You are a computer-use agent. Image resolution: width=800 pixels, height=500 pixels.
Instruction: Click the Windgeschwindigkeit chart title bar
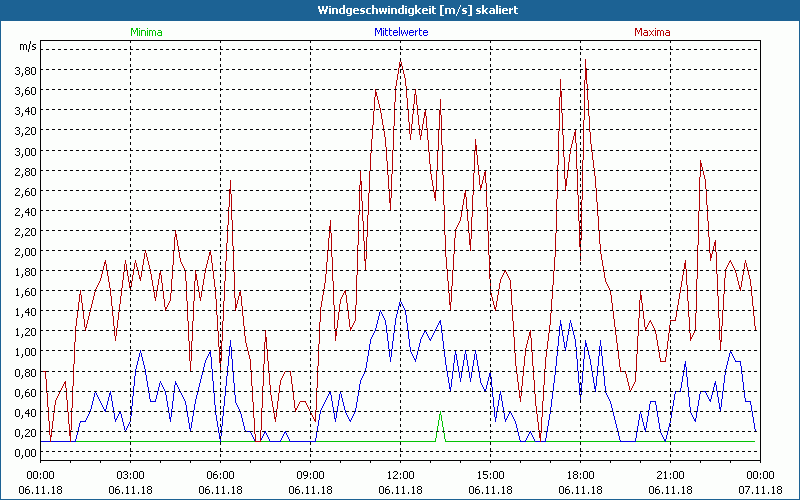pos(400,9)
